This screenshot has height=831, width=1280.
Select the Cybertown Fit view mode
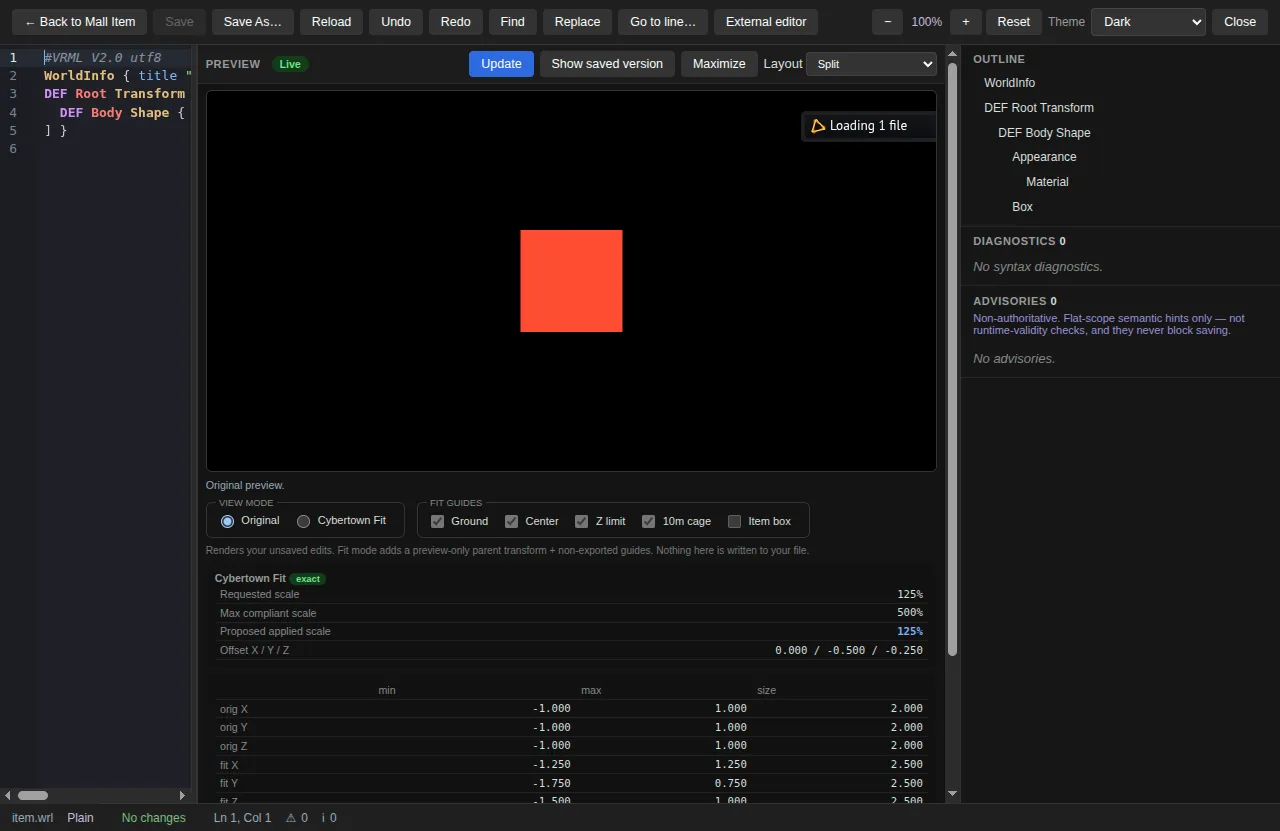pyautogui.click(x=304, y=521)
